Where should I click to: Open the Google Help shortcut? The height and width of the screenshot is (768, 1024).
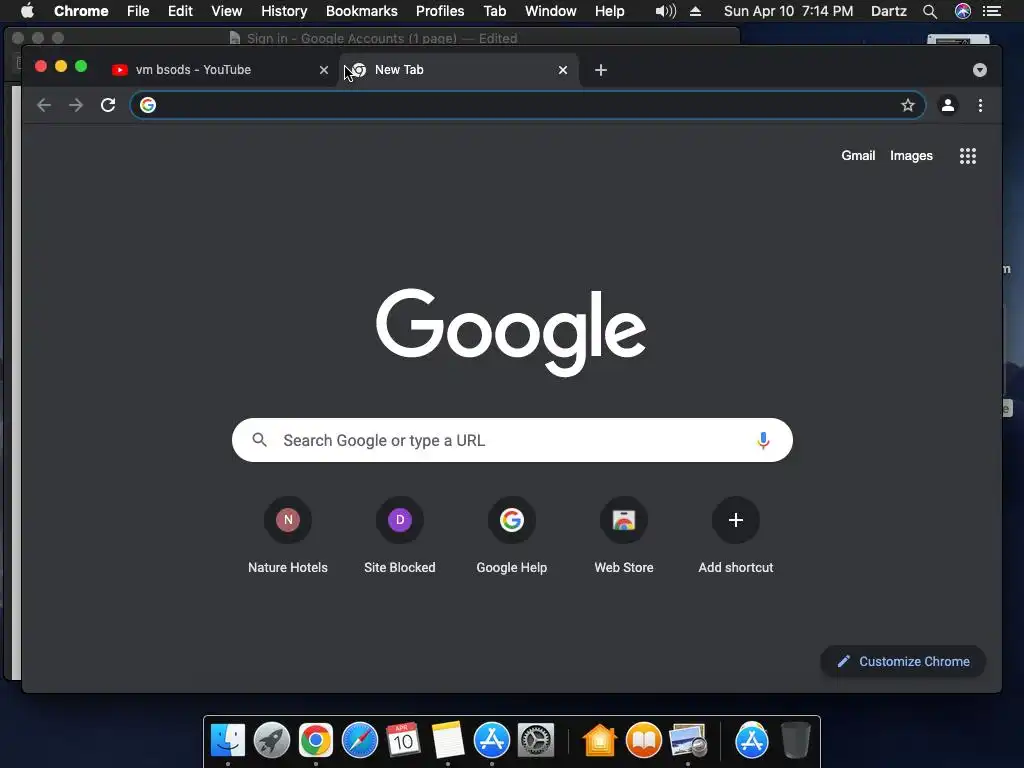pos(512,536)
